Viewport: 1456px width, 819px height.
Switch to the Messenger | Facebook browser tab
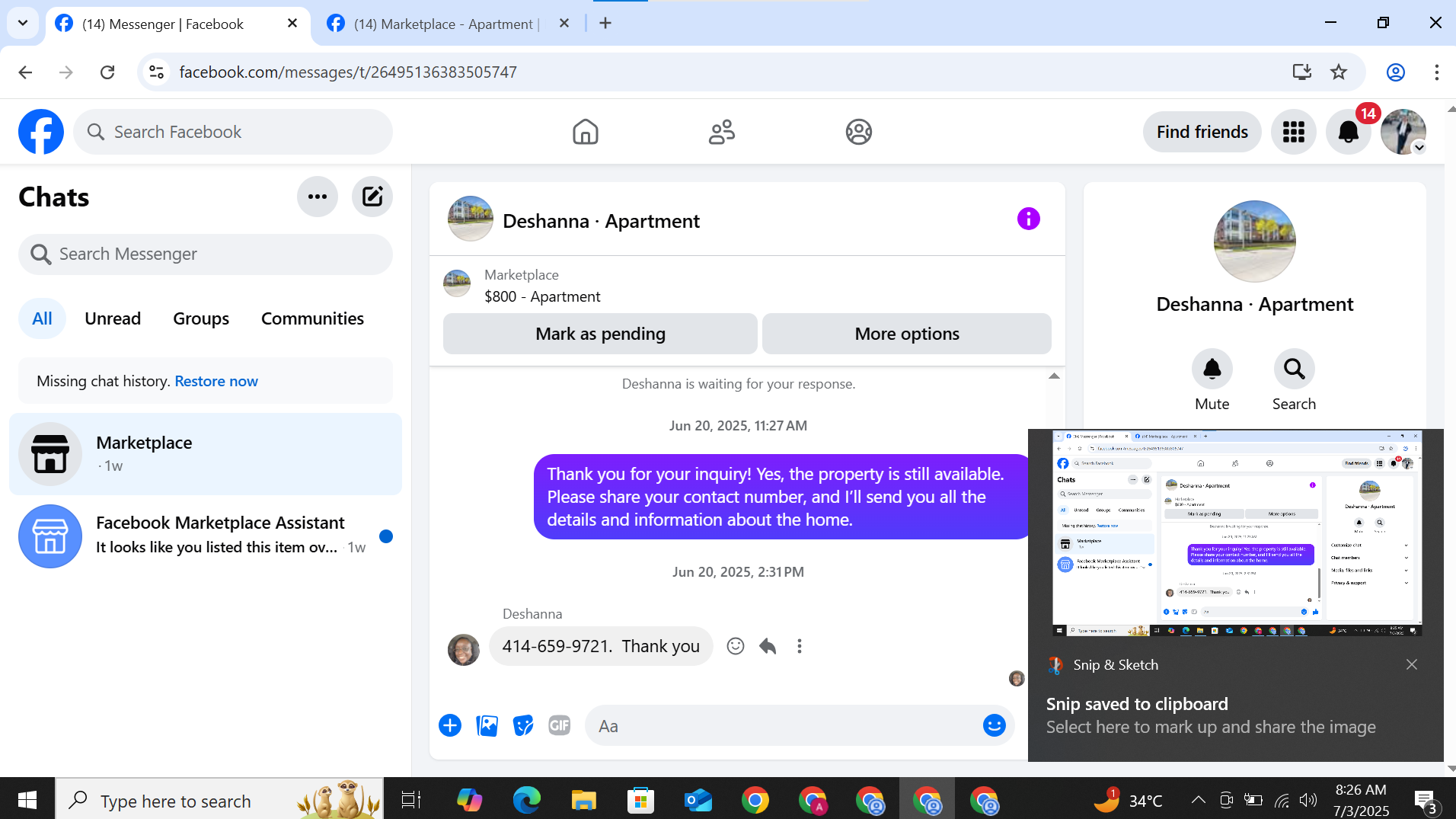point(162,24)
